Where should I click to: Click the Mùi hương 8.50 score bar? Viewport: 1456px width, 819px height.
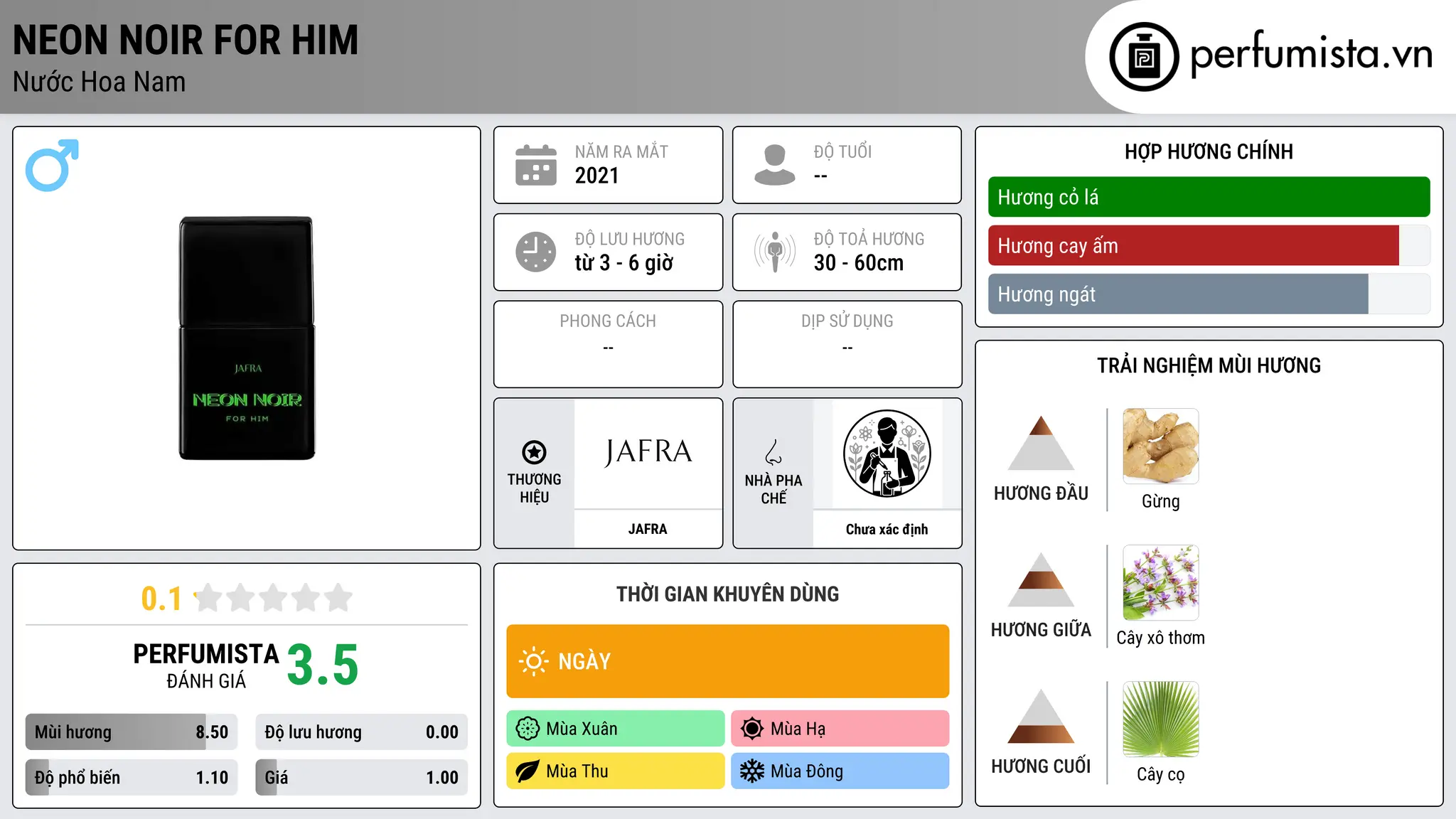[132, 732]
